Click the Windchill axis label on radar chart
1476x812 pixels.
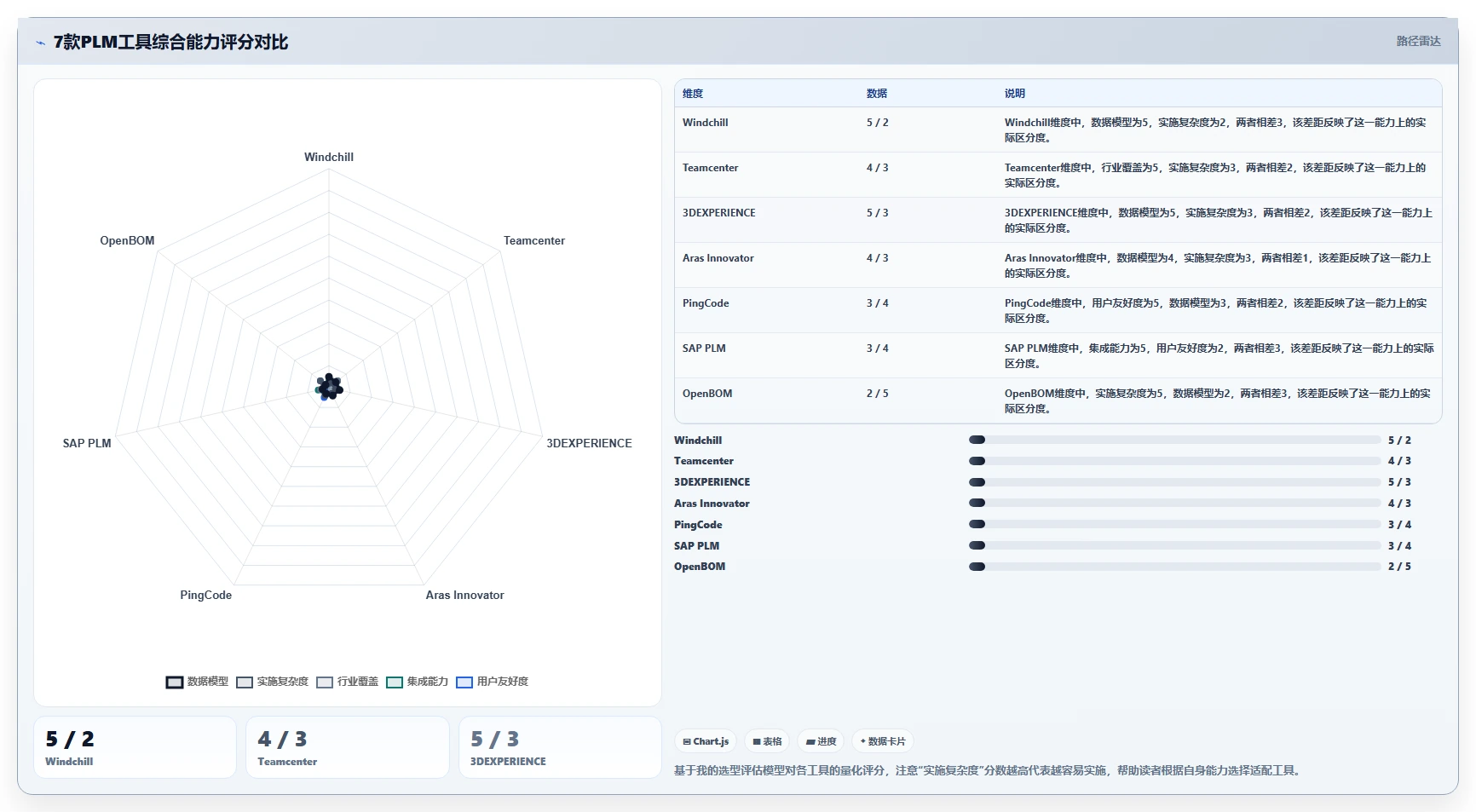329,157
